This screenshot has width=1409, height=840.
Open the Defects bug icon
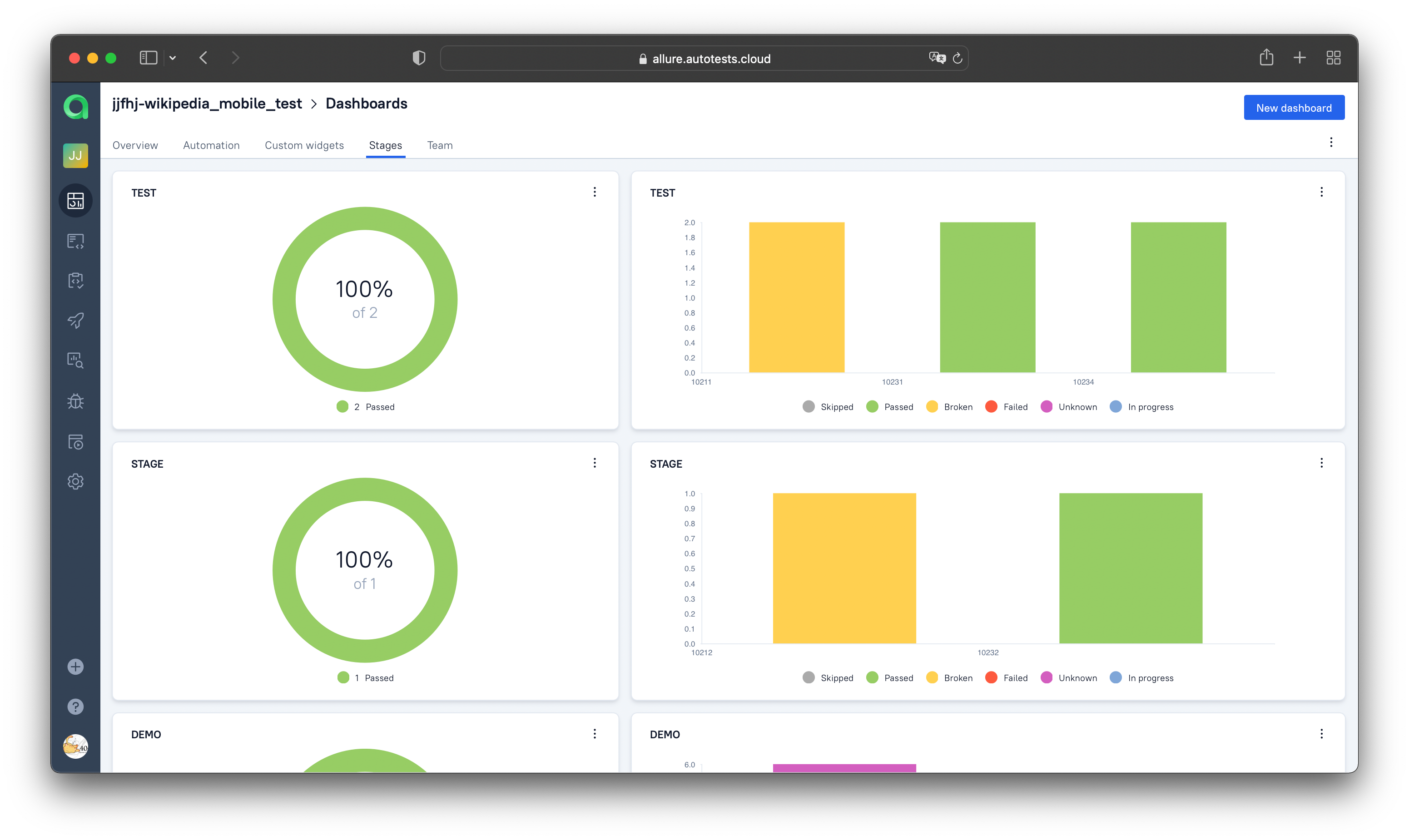coord(75,401)
